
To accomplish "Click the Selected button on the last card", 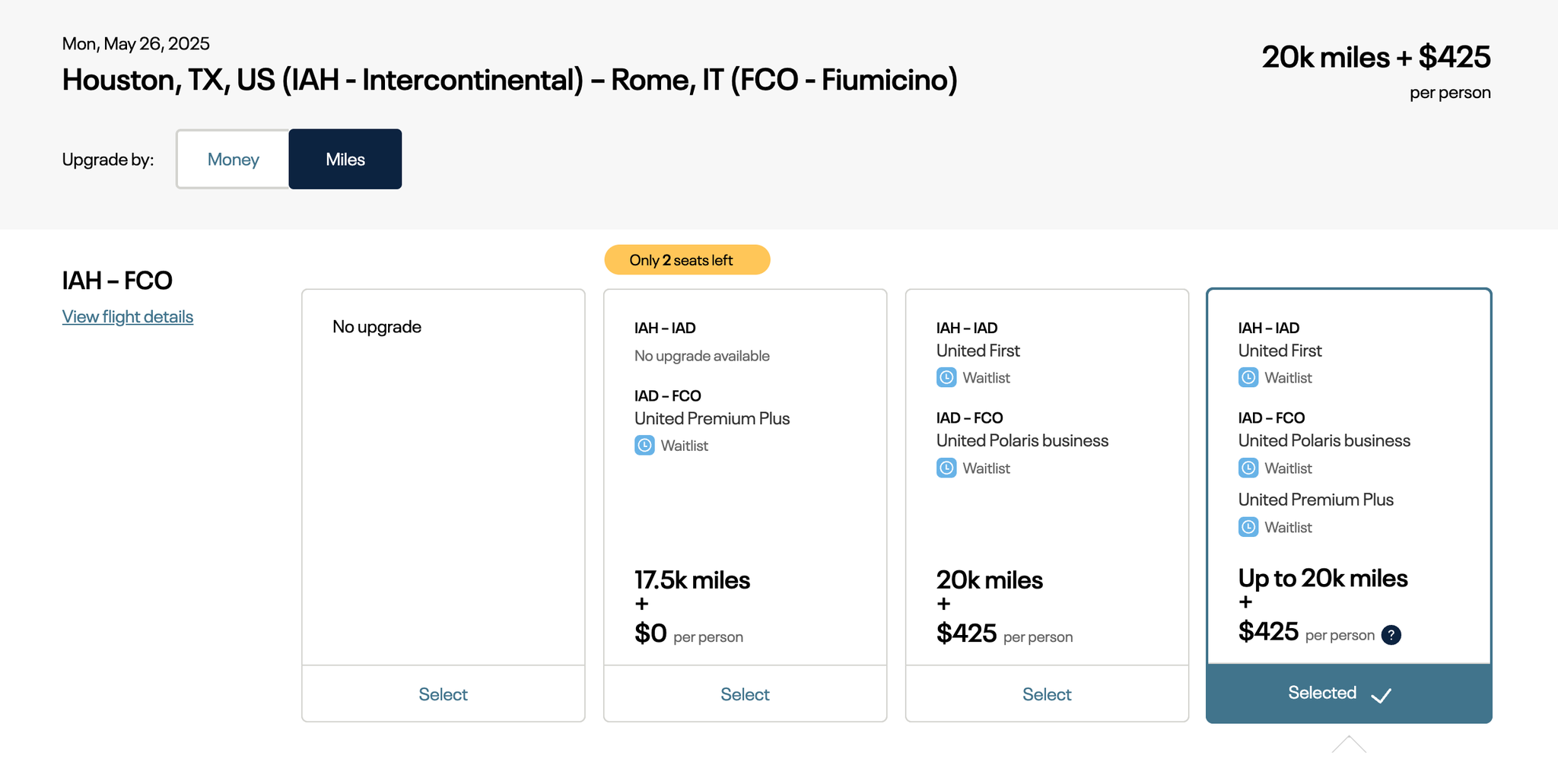I will [x=1349, y=694].
